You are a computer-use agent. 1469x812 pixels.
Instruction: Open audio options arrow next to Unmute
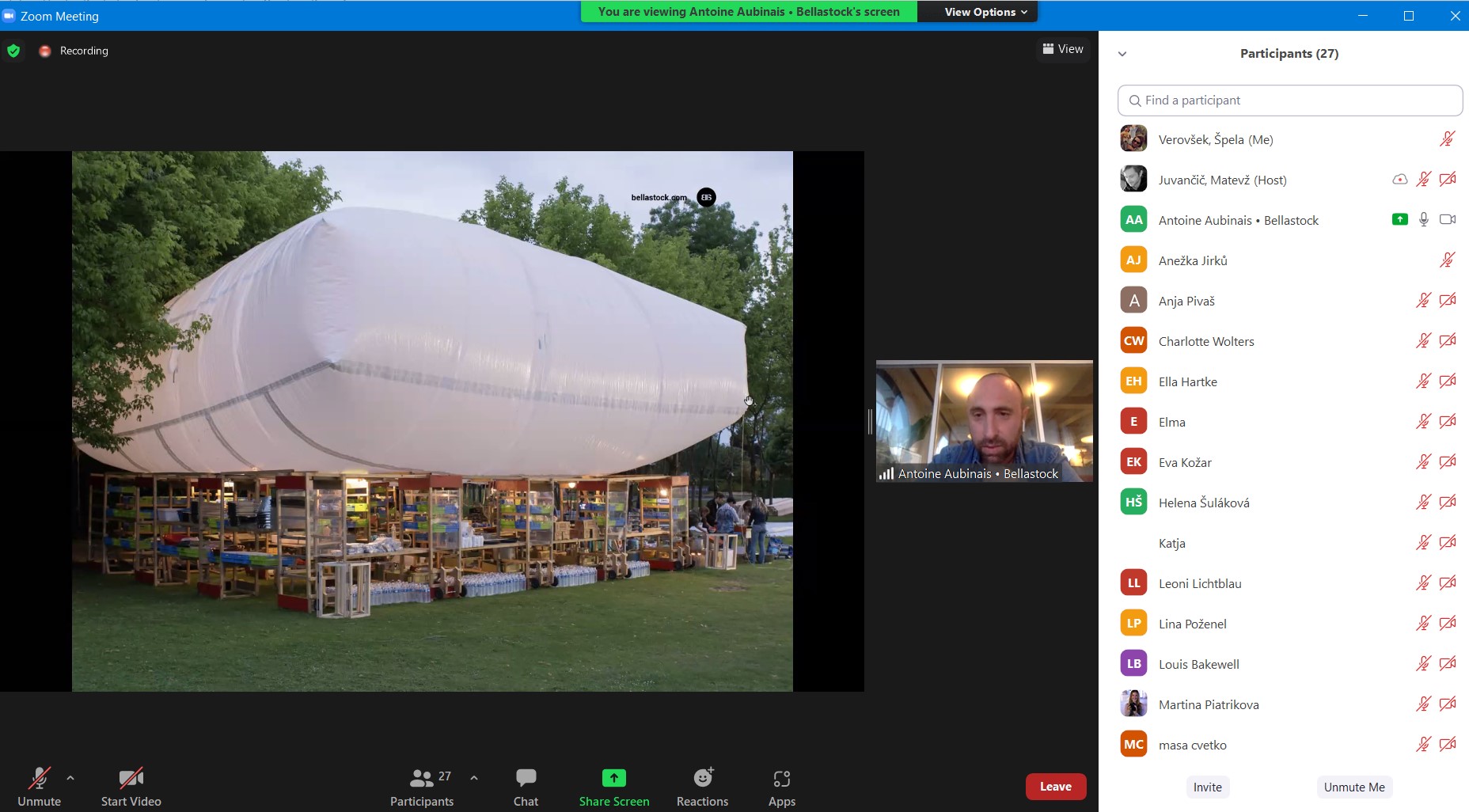point(70,778)
